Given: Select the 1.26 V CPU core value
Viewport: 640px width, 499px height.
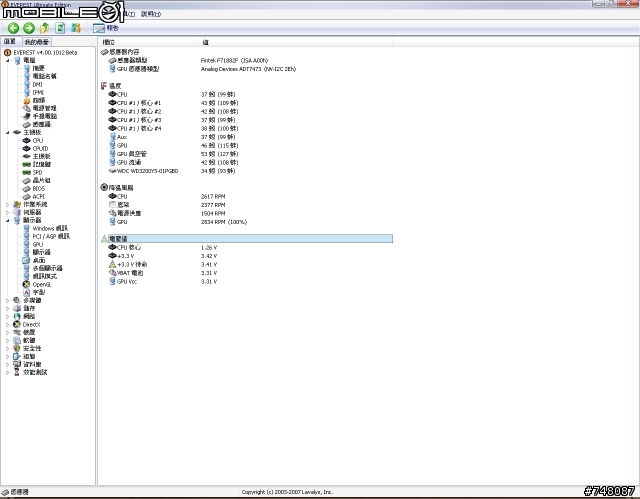Looking at the screenshot, I should 209,248.
